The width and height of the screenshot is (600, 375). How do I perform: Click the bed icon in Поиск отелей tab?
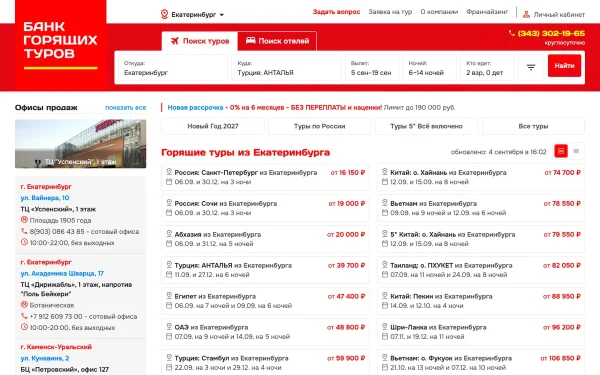tap(250, 40)
